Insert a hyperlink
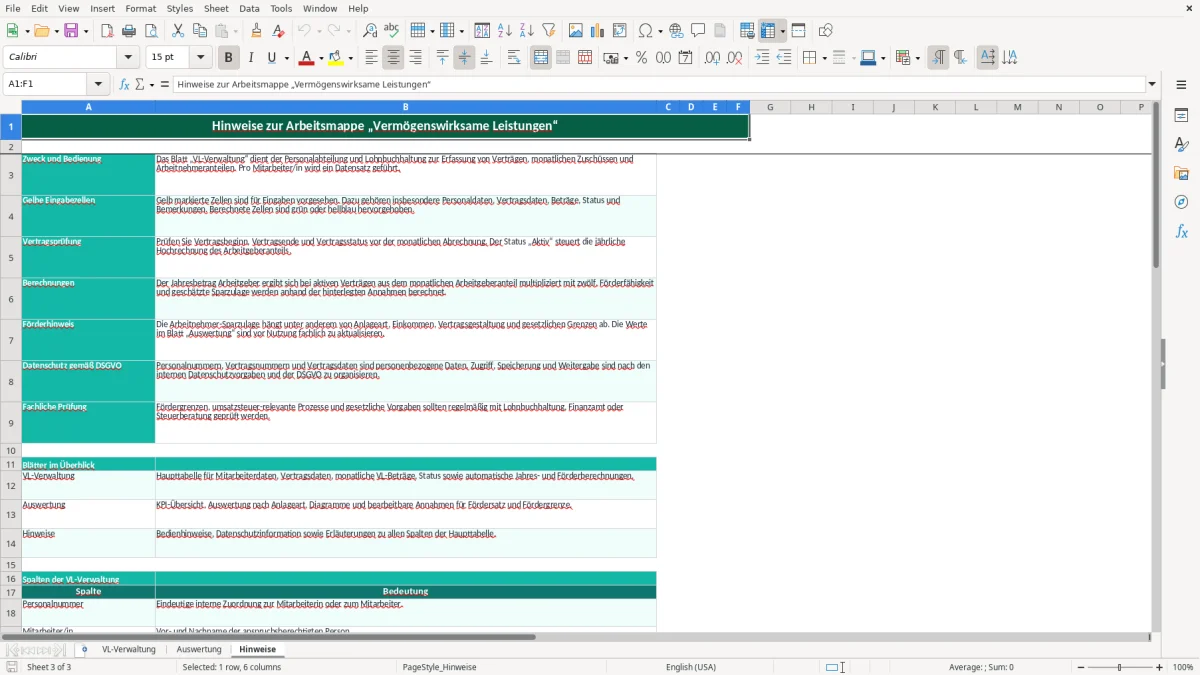The height and width of the screenshot is (675, 1200). tap(676, 31)
